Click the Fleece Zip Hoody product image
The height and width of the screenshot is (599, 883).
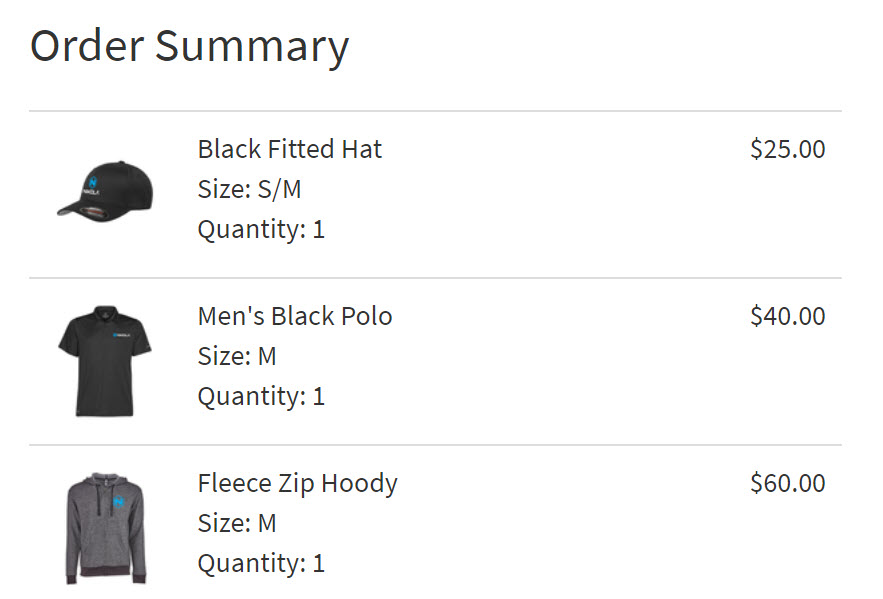coord(105,528)
